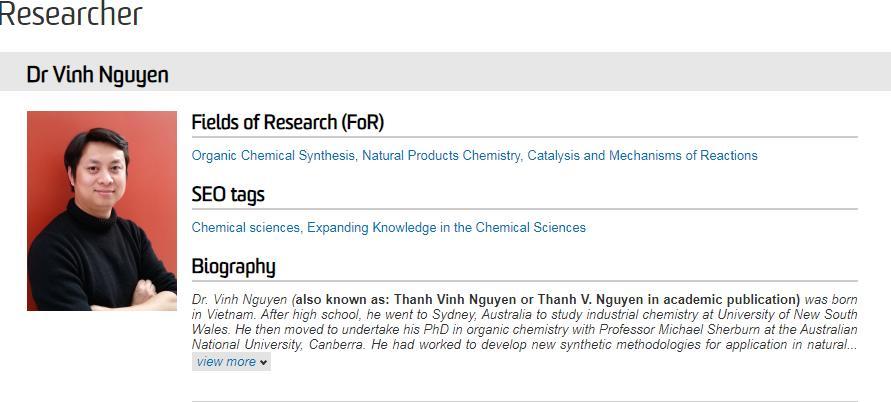Open the Organic Chemical Synthesis link
The height and width of the screenshot is (402, 891).
coord(273,155)
